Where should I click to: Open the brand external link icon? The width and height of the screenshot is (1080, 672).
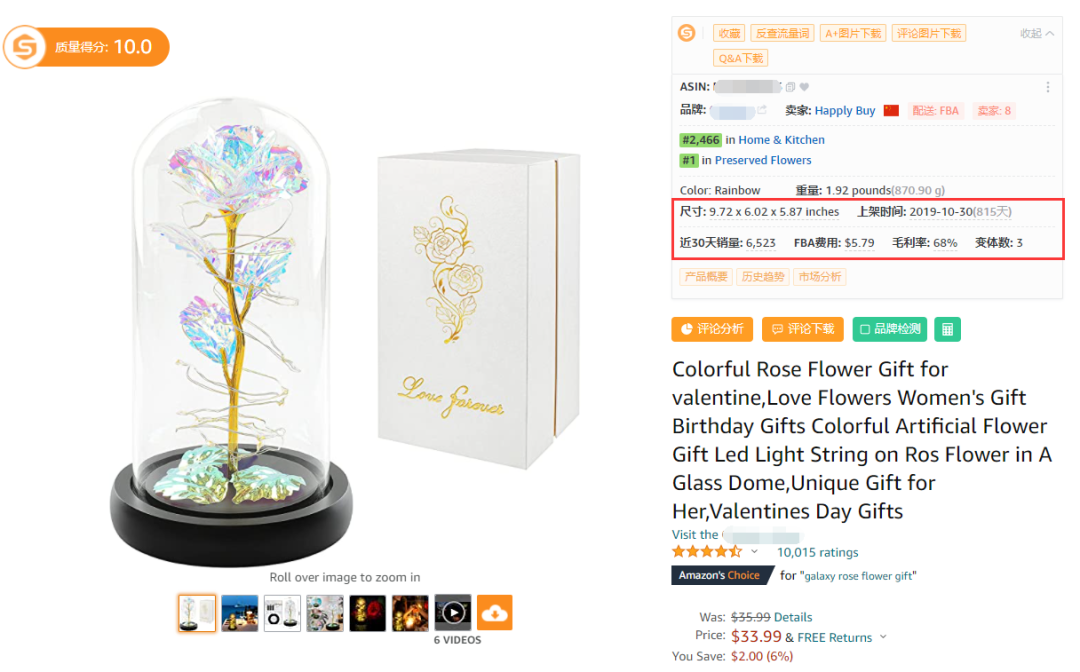click(762, 110)
